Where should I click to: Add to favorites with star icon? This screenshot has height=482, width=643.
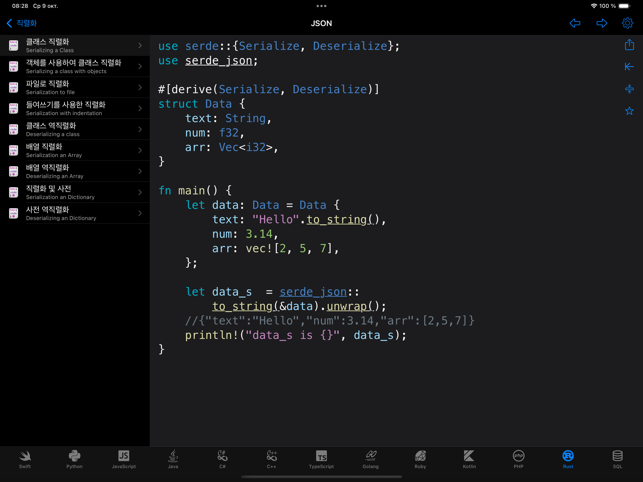click(x=629, y=111)
